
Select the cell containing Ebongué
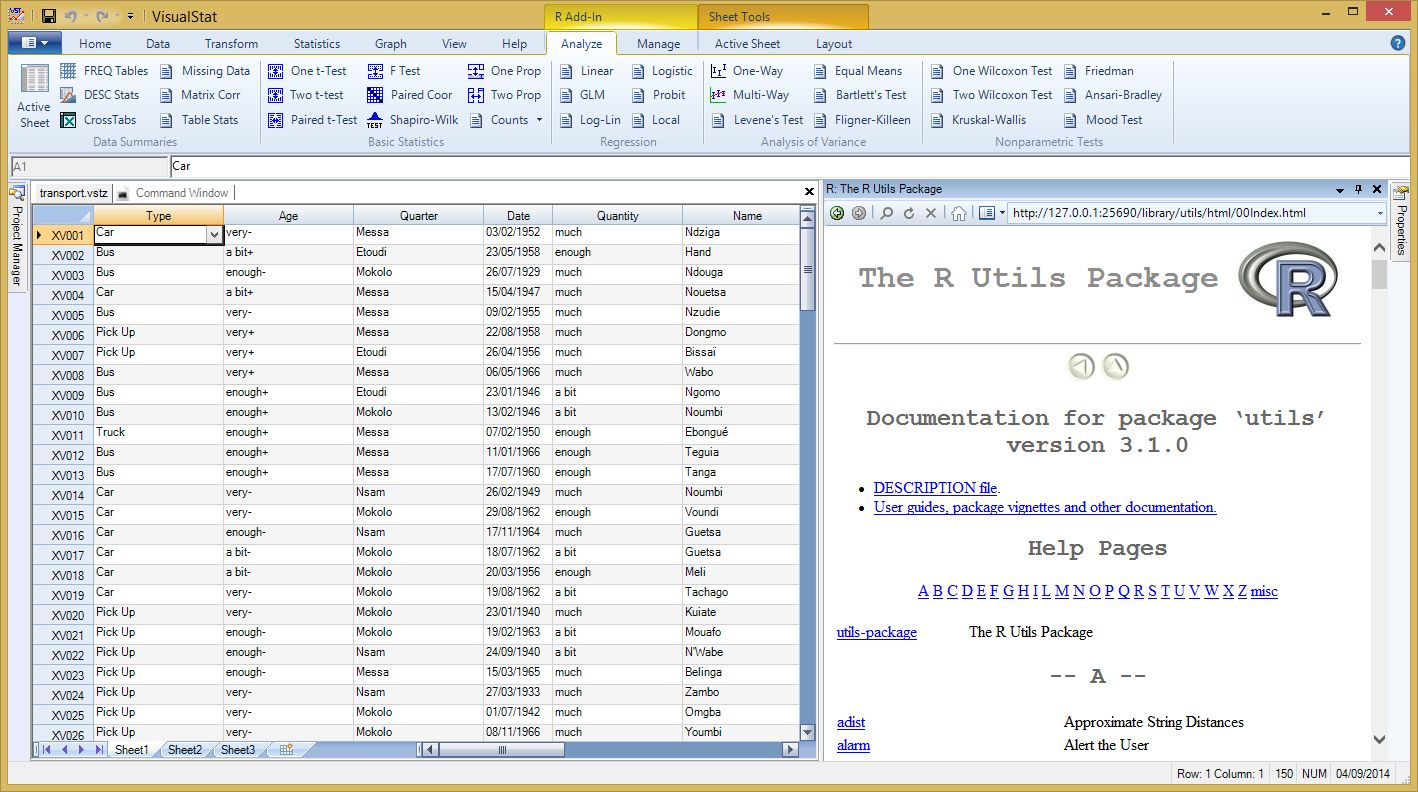tap(741, 432)
